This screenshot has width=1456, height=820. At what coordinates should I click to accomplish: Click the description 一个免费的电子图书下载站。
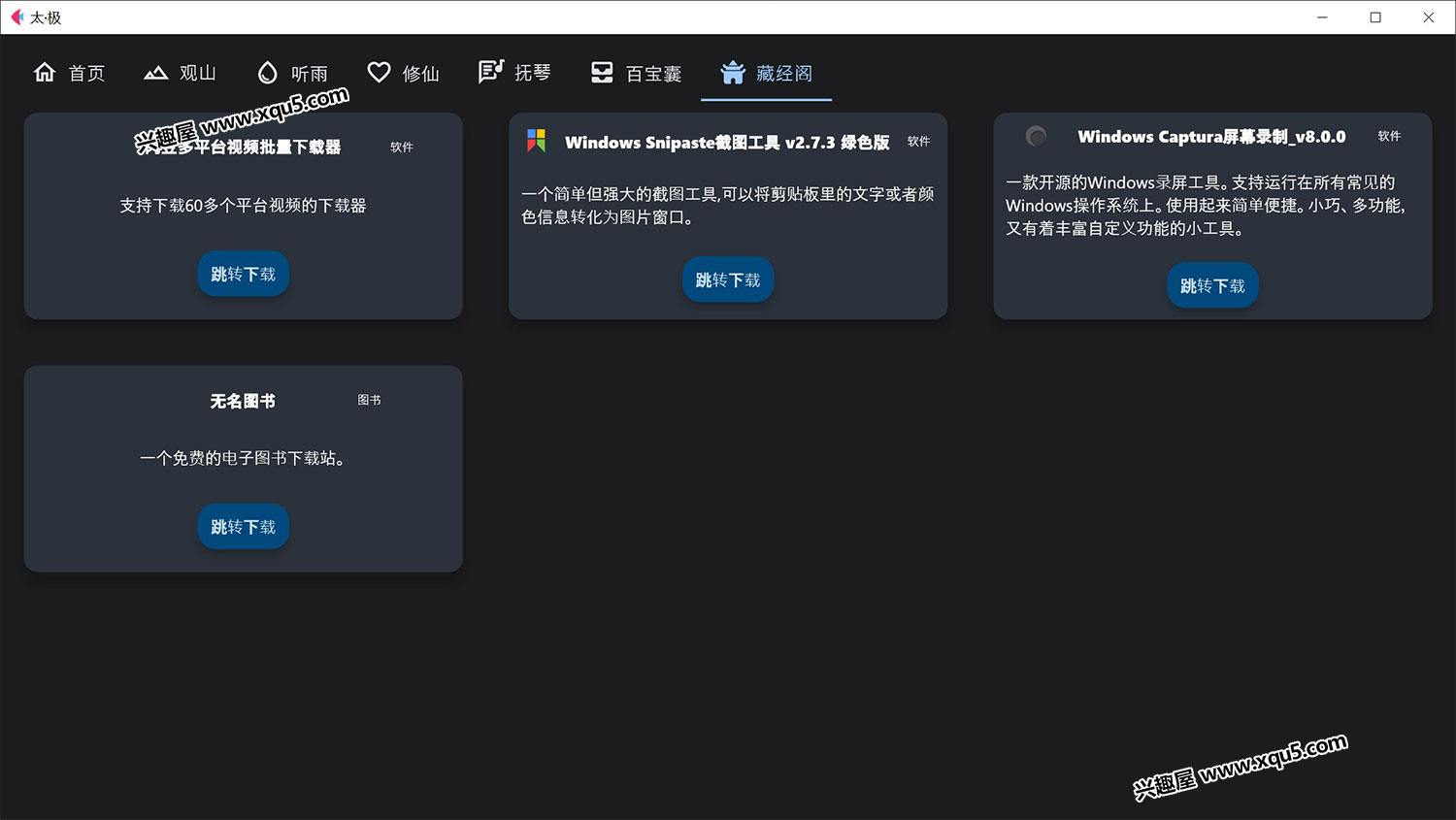[x=243, y=458]
